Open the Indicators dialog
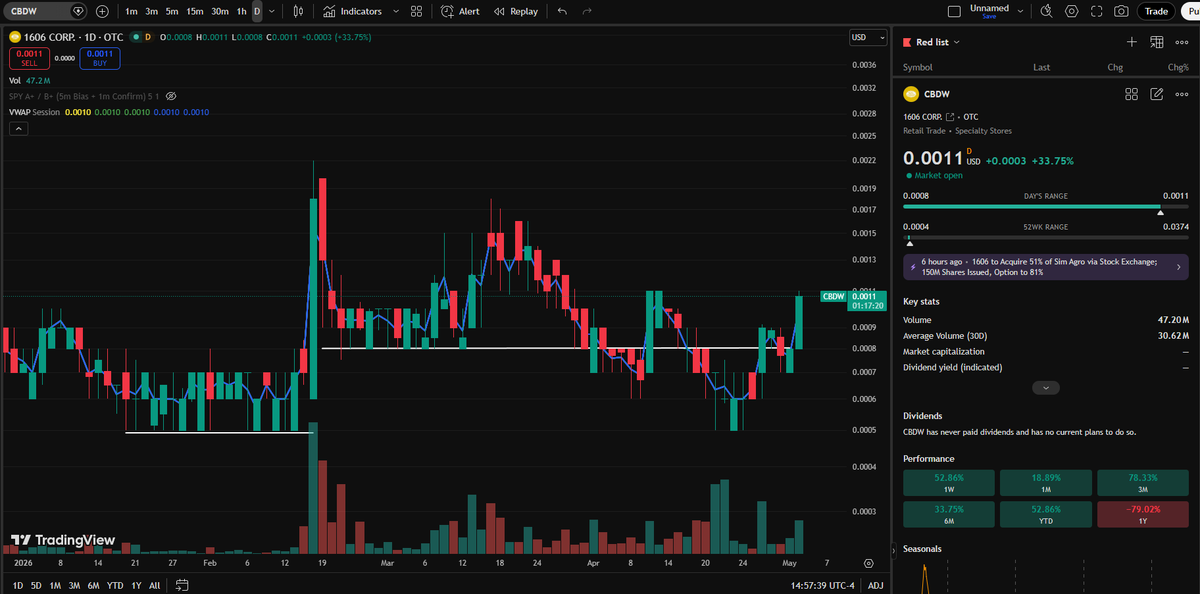The width and height of the screenshot is (1200, 594). (x=352, y=11)
